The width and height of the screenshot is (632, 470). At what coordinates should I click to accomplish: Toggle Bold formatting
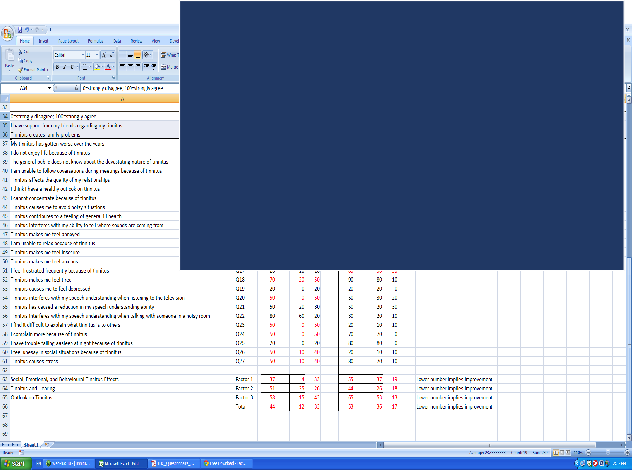point(57,67)
